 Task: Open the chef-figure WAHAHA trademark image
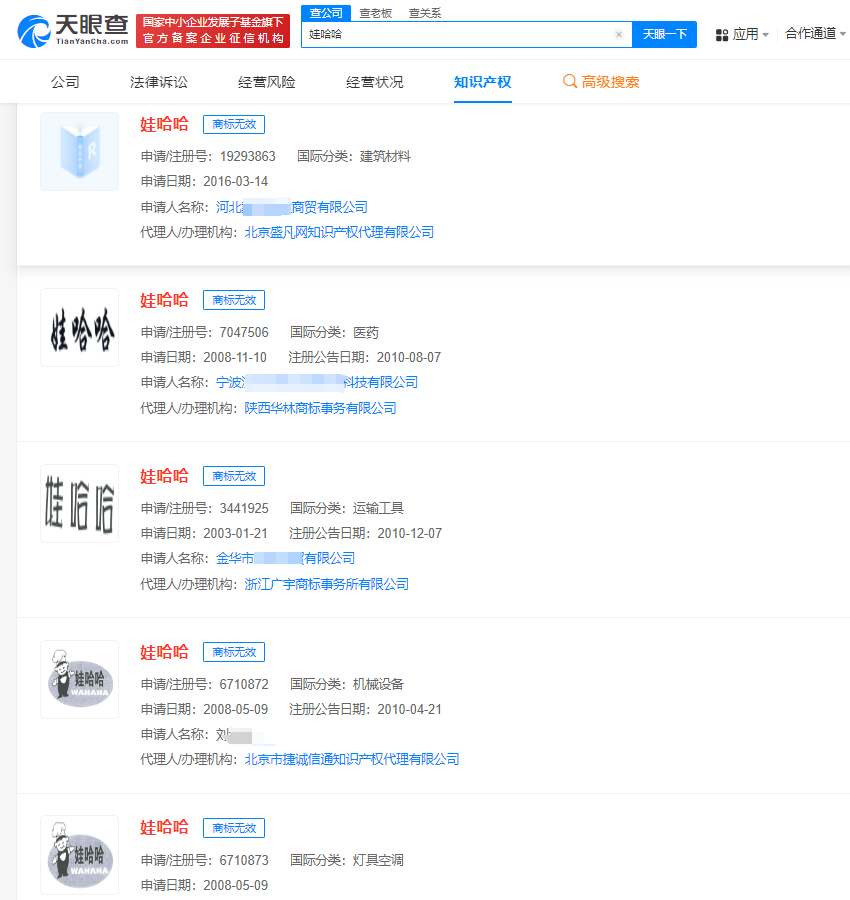79,679
